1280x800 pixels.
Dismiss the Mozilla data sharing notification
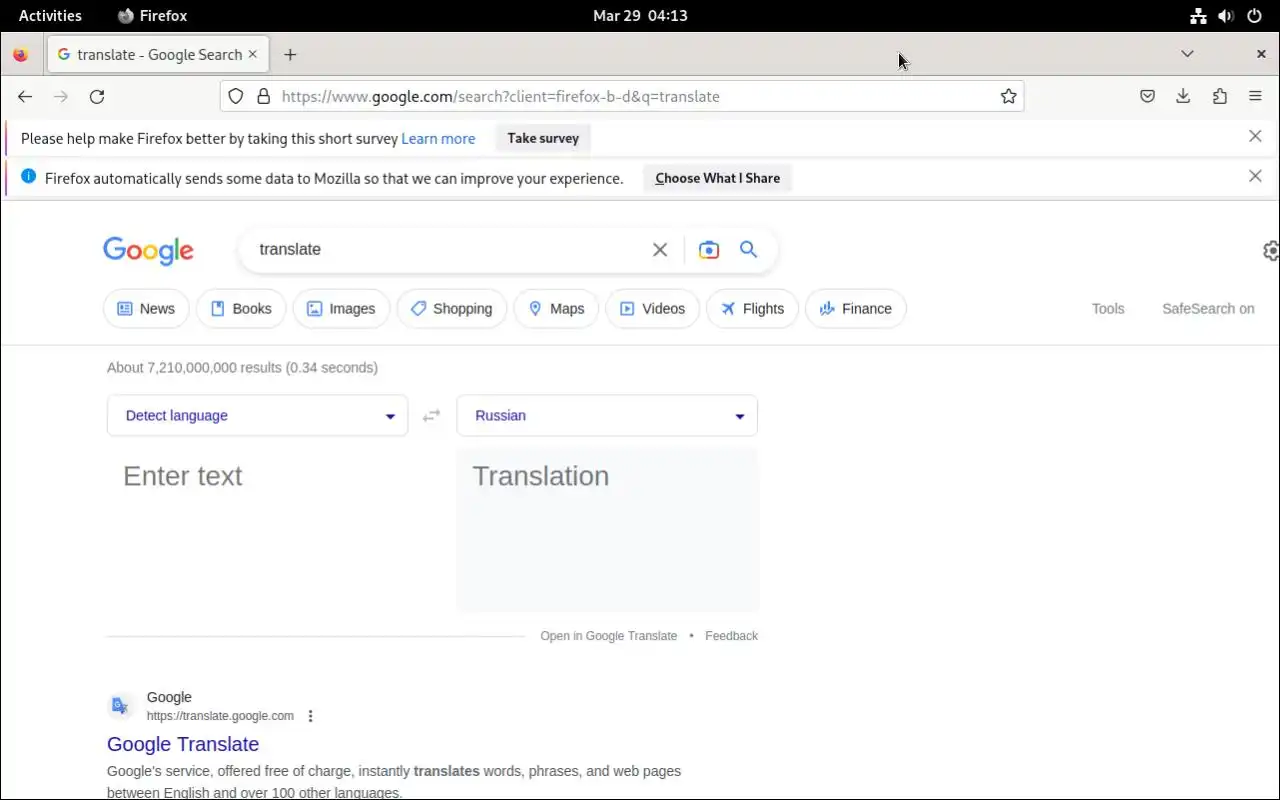[x=1255, y=176]
